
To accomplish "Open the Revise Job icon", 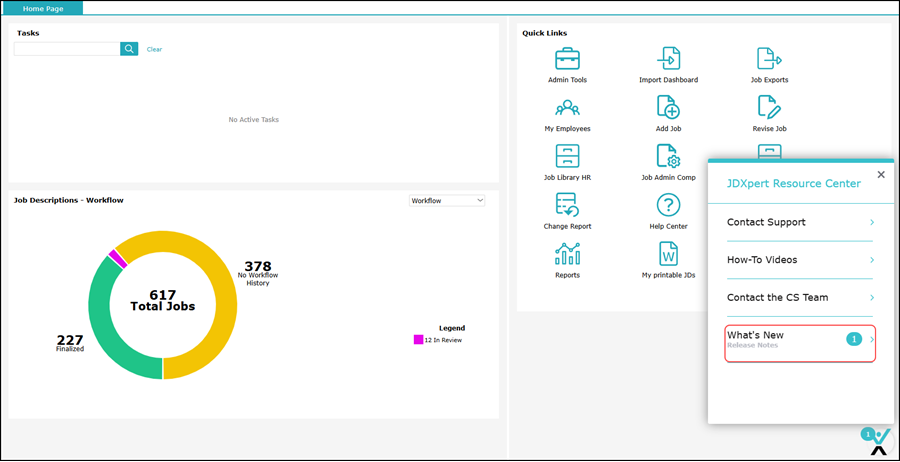I will click(769, 108).
